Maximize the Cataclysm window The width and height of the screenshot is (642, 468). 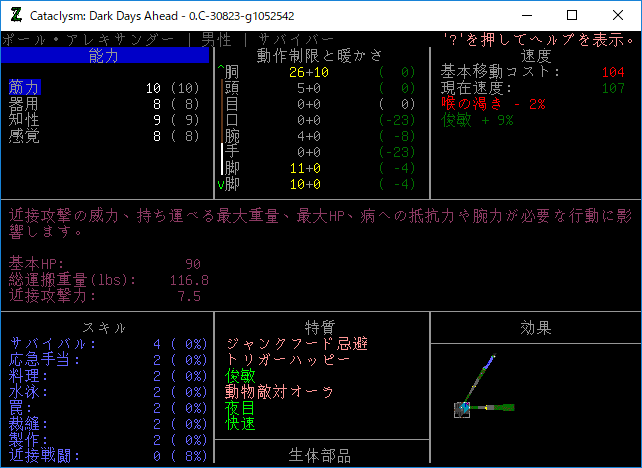pos(572,16)
